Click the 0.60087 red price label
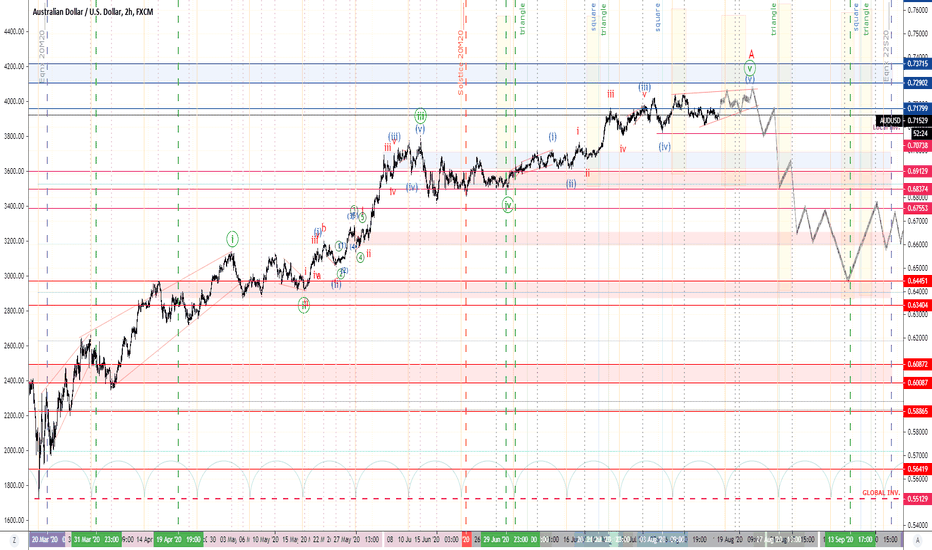The height and width of the screenshot is (550, 932). coord(917,383)
